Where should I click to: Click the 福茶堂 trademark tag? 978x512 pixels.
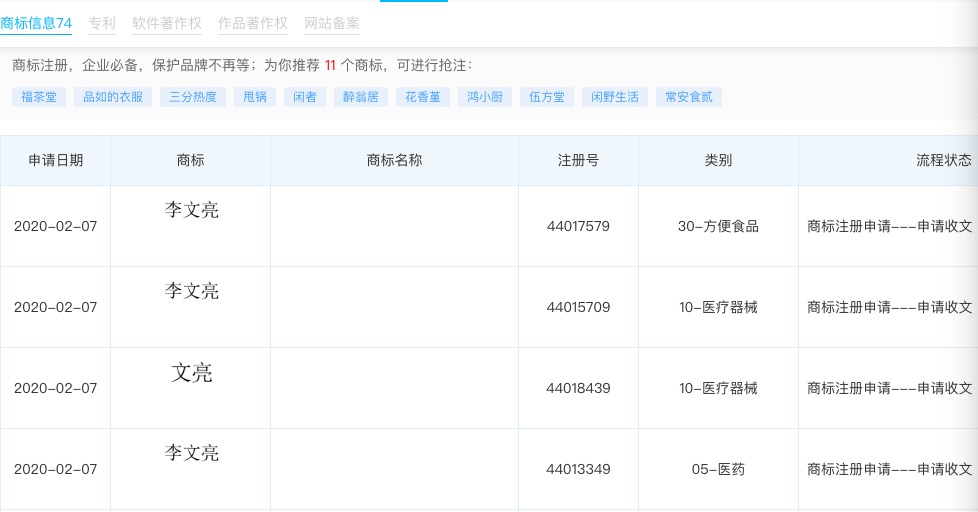(40, 97)
